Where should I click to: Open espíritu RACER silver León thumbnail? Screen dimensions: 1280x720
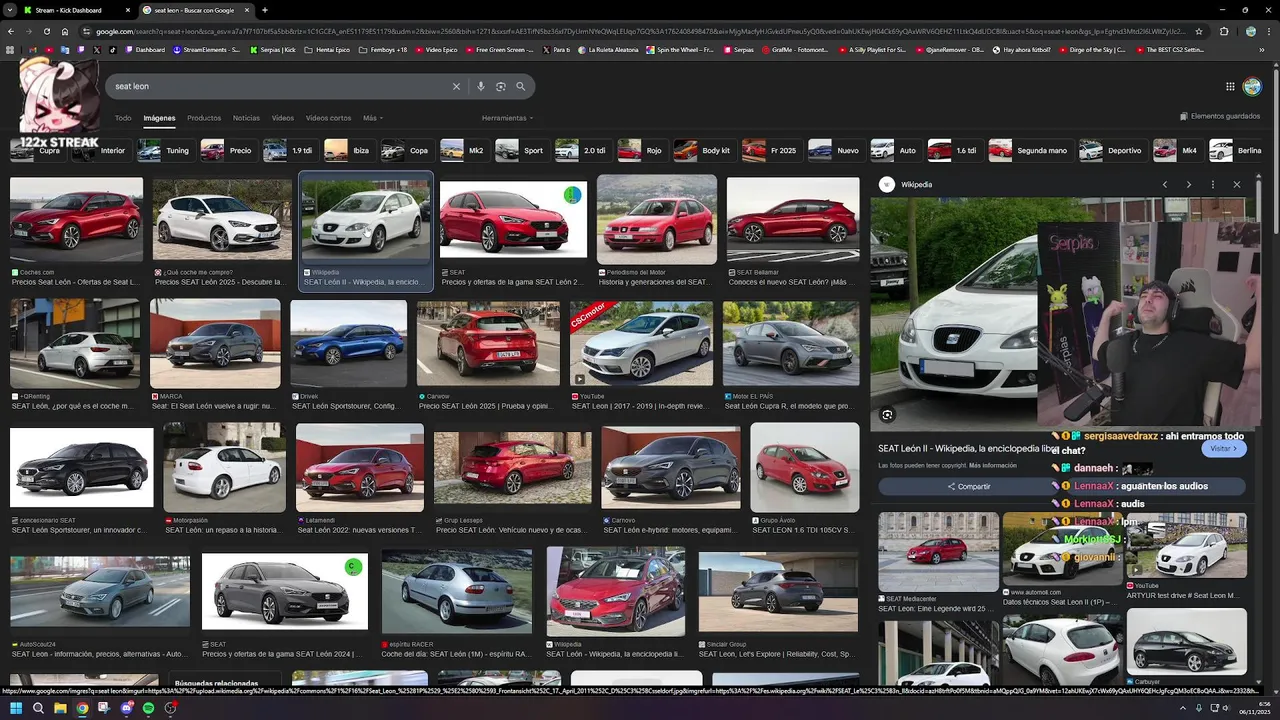pyautogui.click(x=457, y=591)
